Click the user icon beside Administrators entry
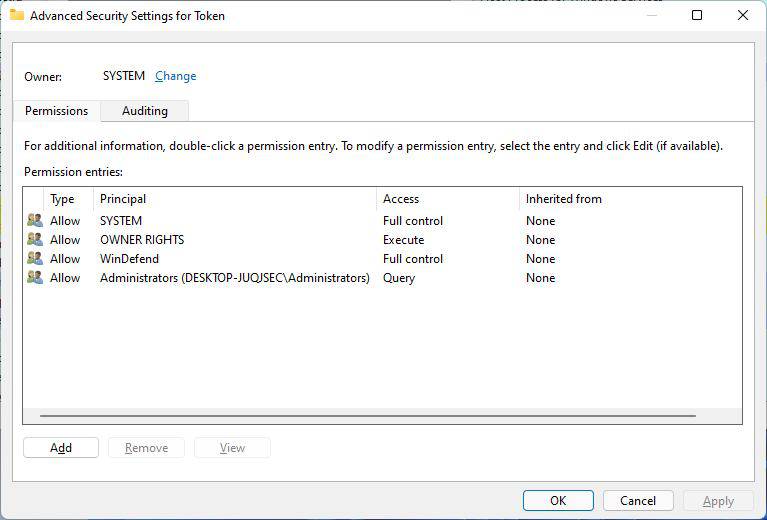 coord(35,278)
